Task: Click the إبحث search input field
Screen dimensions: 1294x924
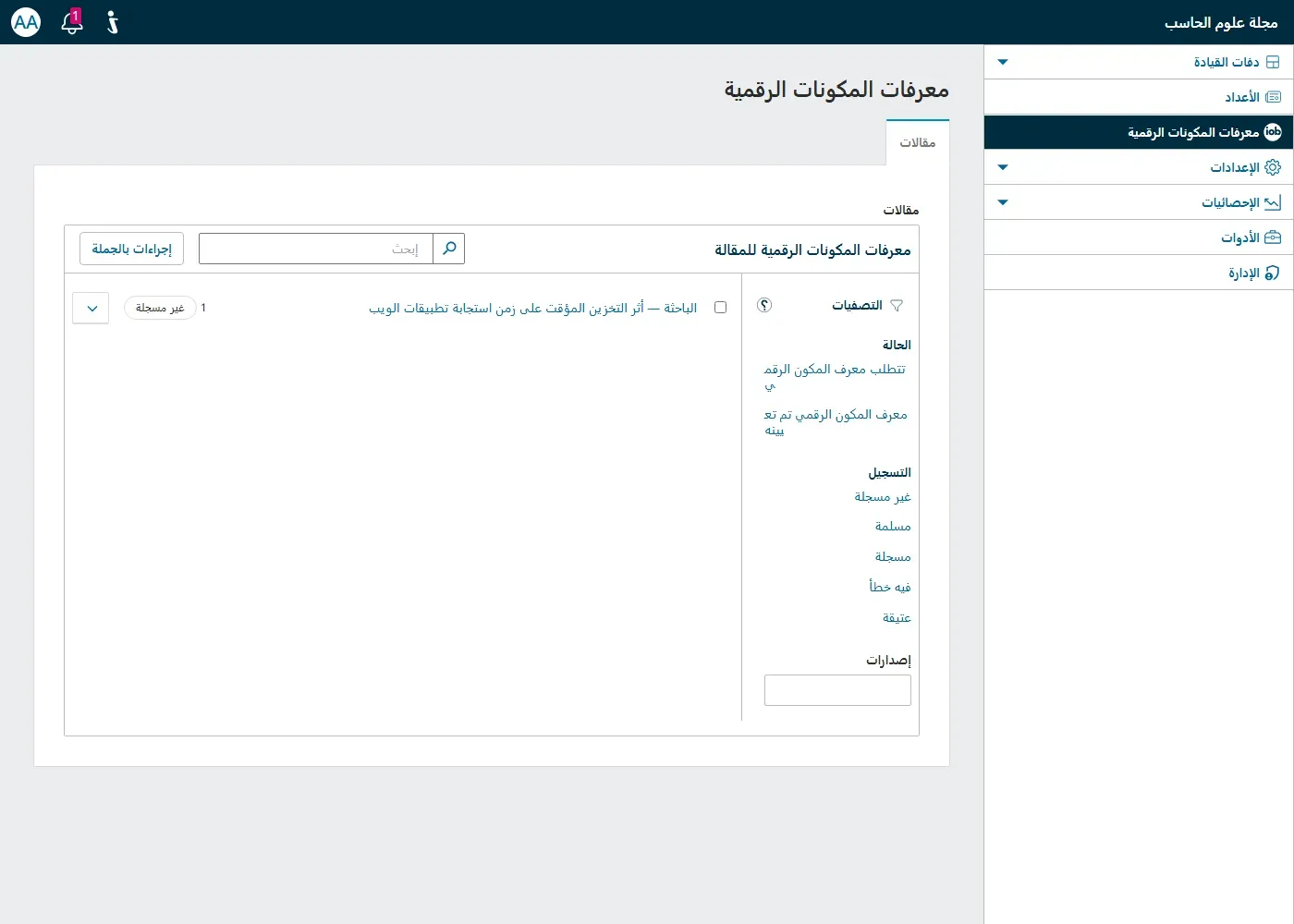Action: (316, 249)
